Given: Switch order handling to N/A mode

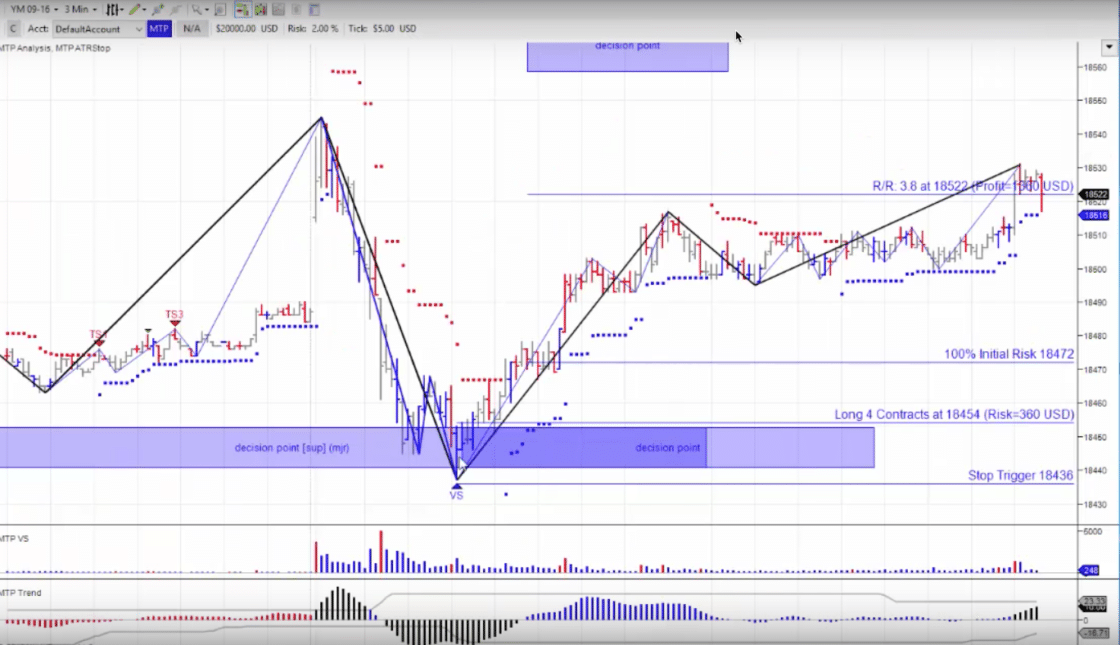Looking at the screenshot, I should click(191, 28).
